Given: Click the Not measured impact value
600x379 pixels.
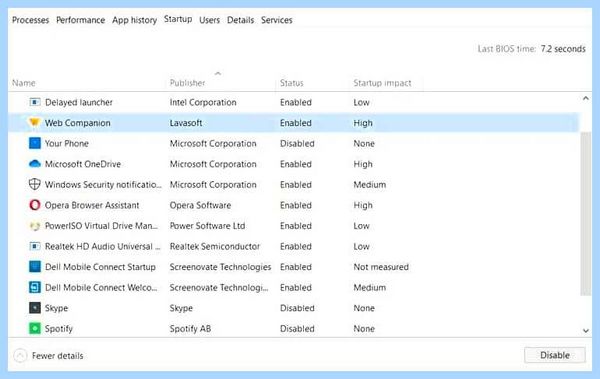Looking at the screenshot, I should [x=381, y=267].
